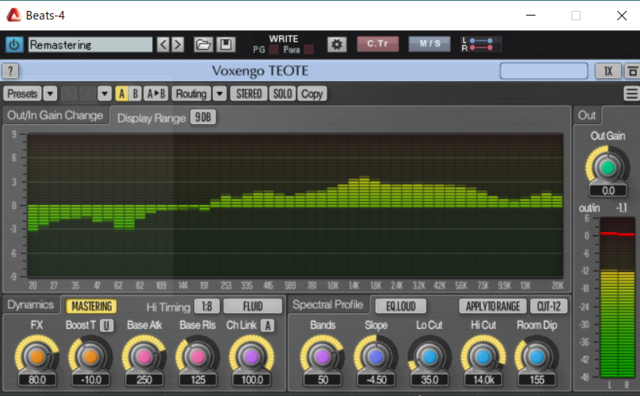The height and width of the screenshot is (396, 640).
Task: Open the L/R channel routing icon
Action: (x=481, y=44)
